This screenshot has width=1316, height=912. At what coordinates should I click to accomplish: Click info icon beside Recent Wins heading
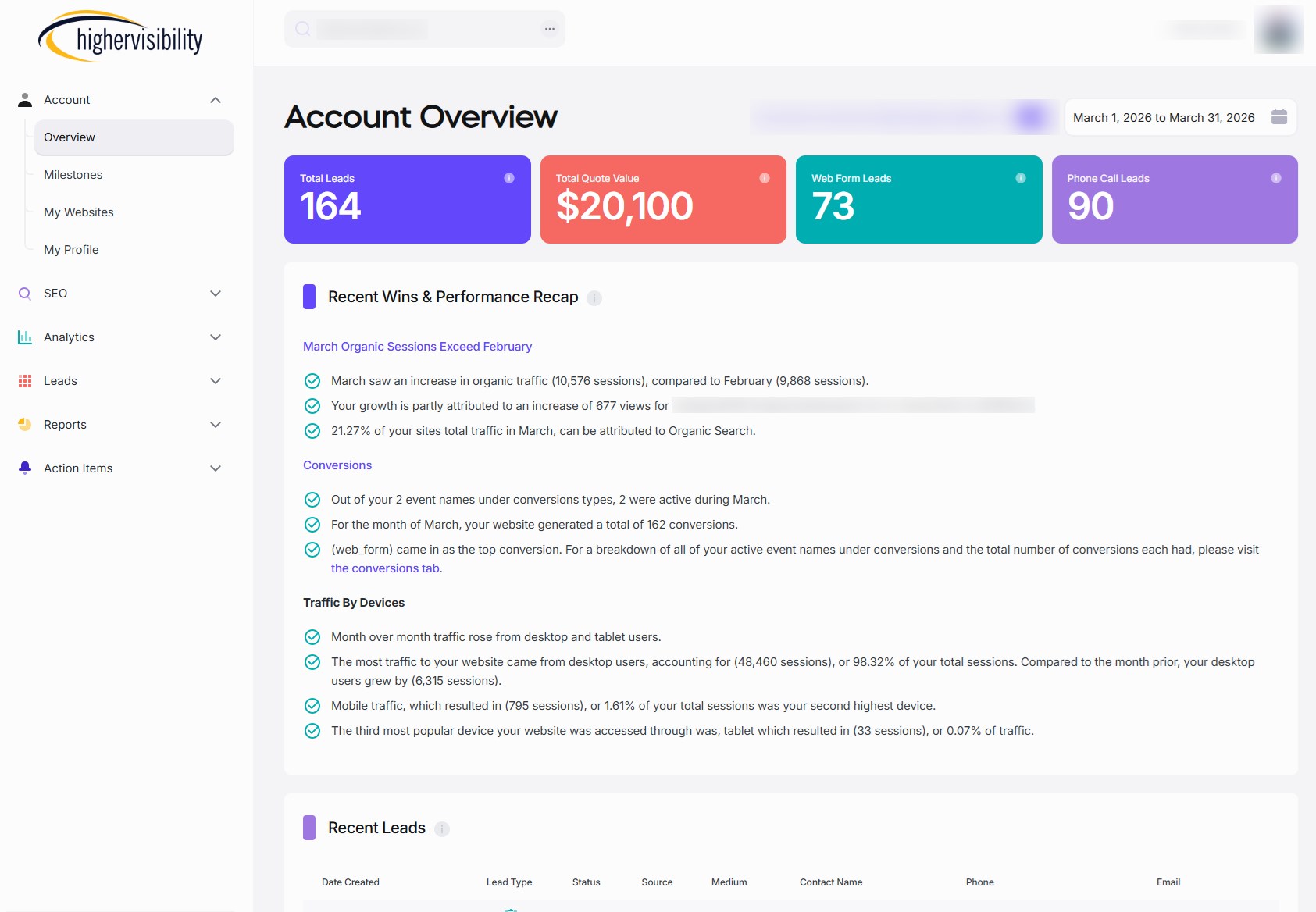tap(594, 298)
